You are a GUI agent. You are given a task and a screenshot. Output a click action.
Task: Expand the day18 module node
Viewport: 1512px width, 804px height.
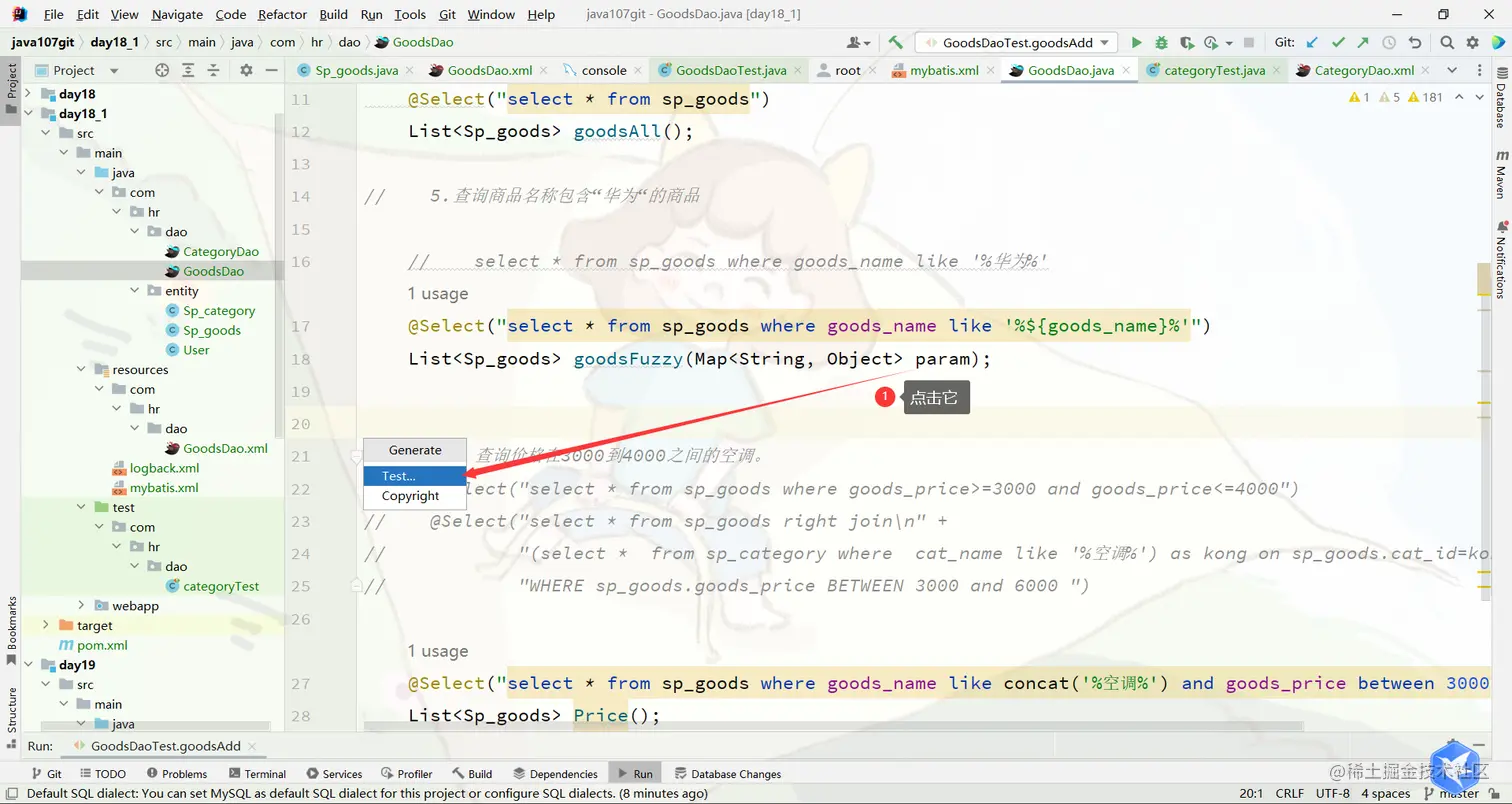coord(28,94)
